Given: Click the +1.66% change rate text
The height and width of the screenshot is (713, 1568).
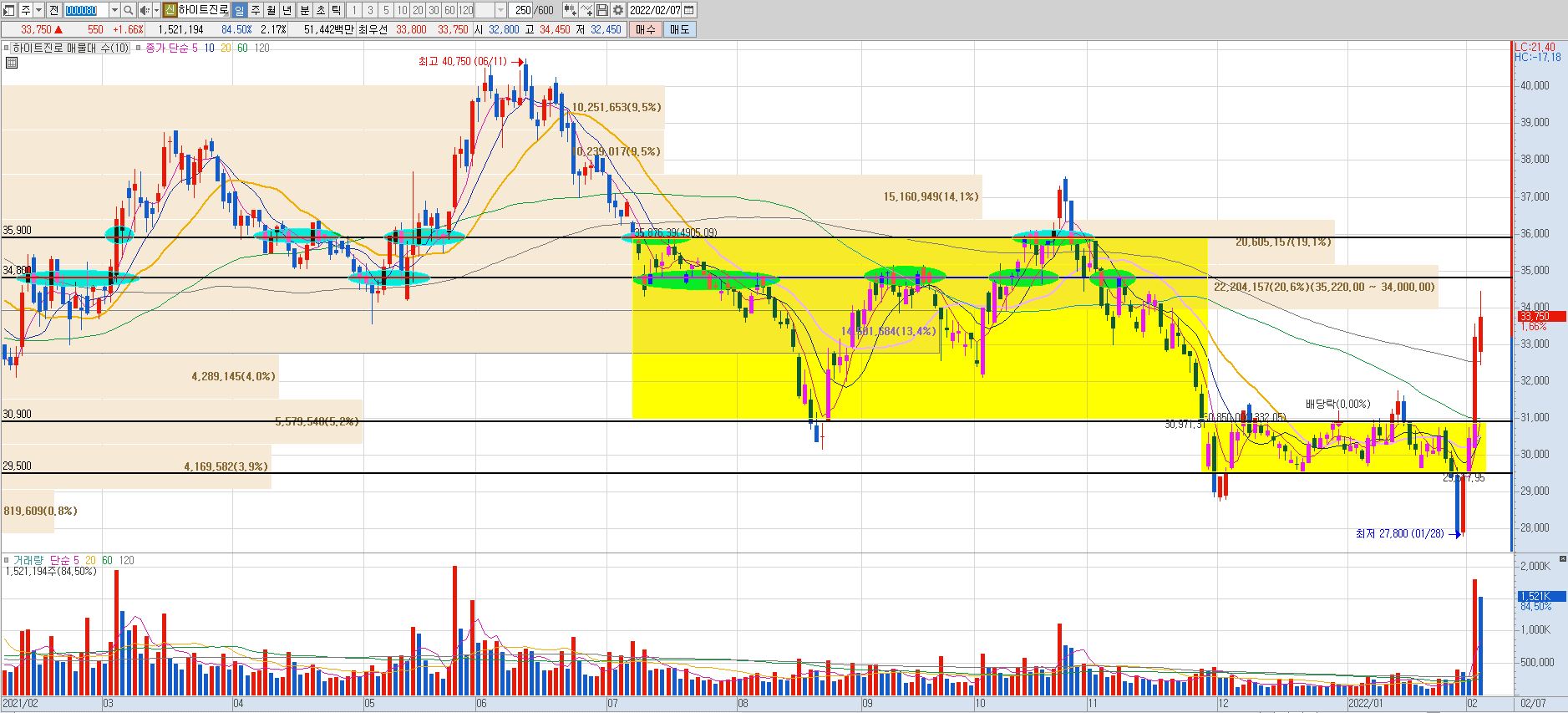Looking at the screenshot, I should pyautogui.click(x=128, y=29).
